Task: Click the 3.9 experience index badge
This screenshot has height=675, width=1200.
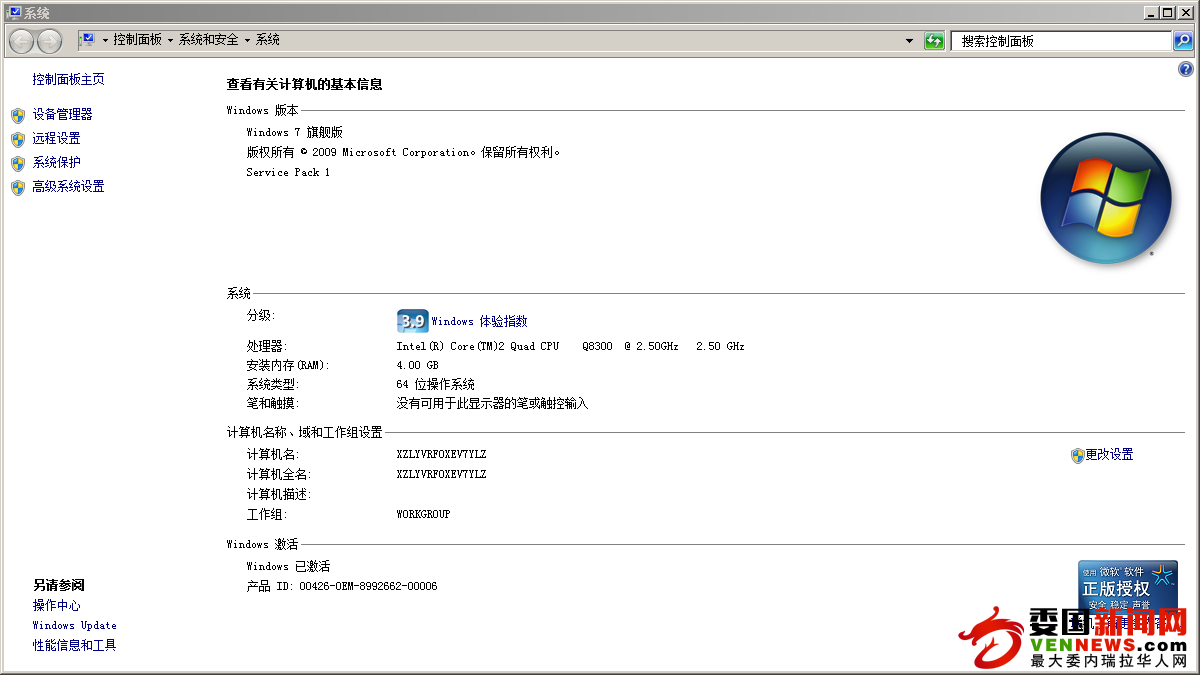Action: (x=412, y=321)
